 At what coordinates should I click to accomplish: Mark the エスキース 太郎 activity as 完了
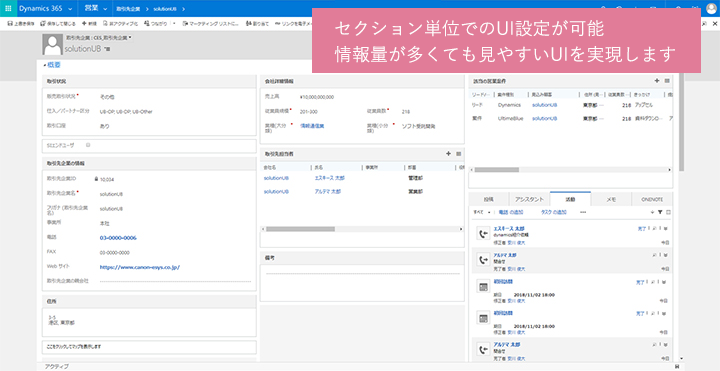coord(641,228)
